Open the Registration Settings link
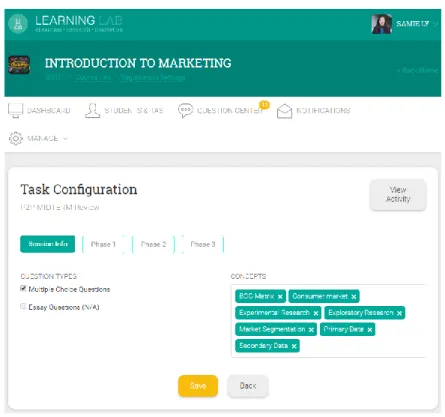Image resolution: width=445 pixels, height=417 pixels. pyautogui.click(x=153, y=77)
